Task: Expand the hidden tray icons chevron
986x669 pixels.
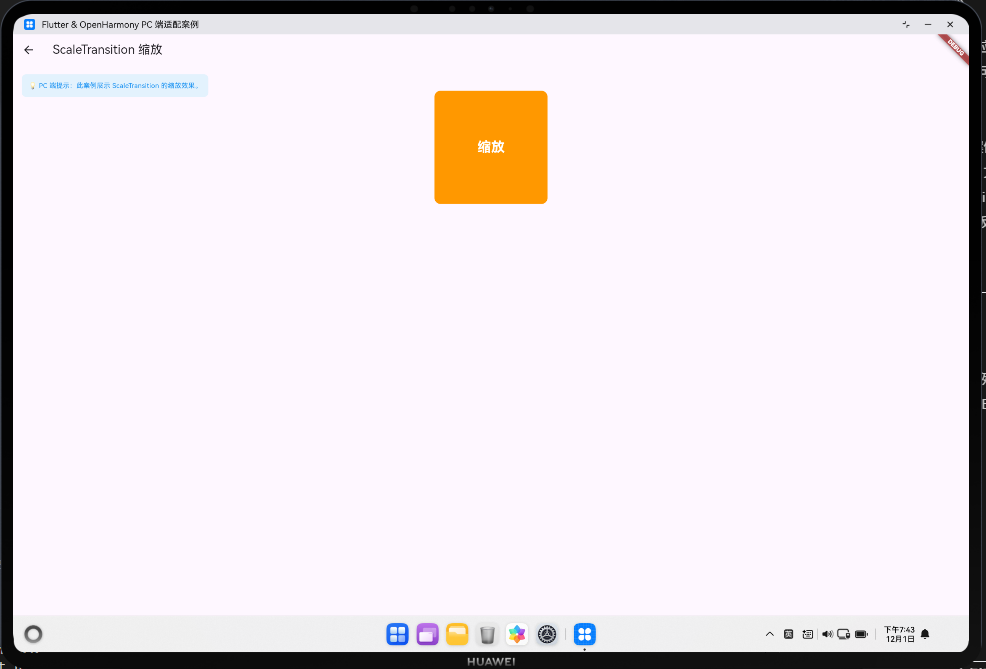Action: [770, 634]
